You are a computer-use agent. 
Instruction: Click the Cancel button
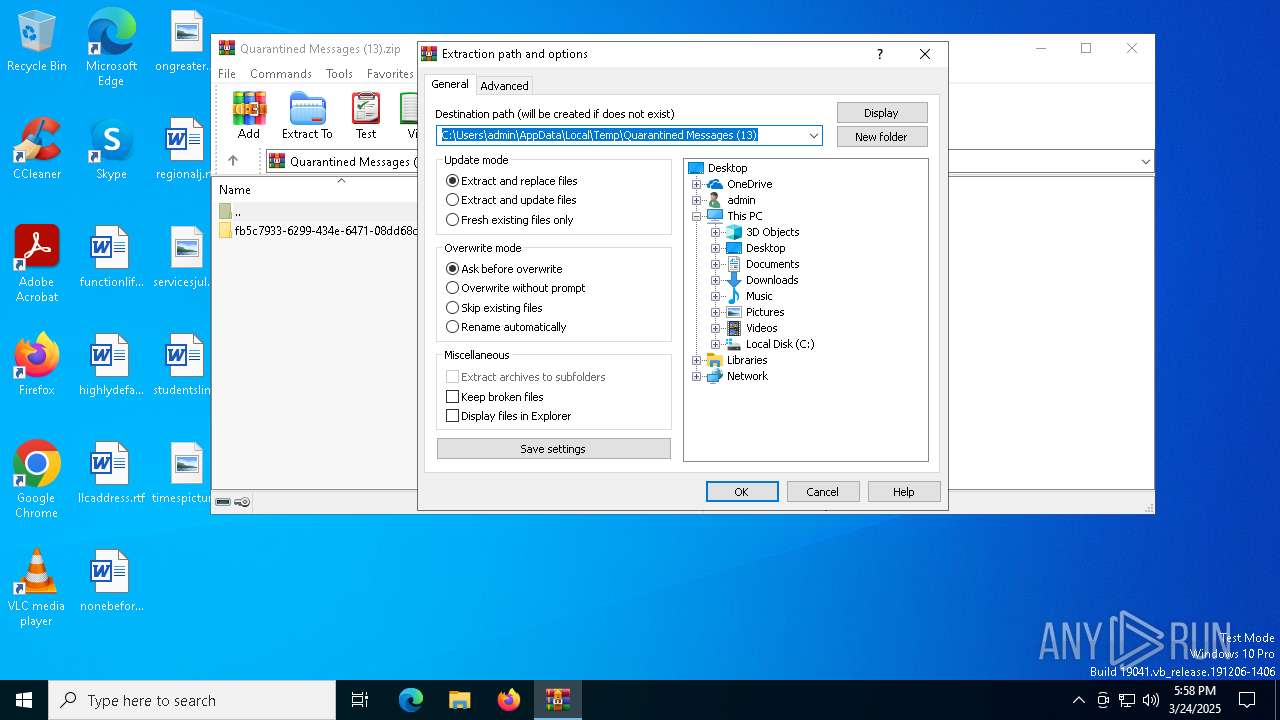click(x=823, y=491)
